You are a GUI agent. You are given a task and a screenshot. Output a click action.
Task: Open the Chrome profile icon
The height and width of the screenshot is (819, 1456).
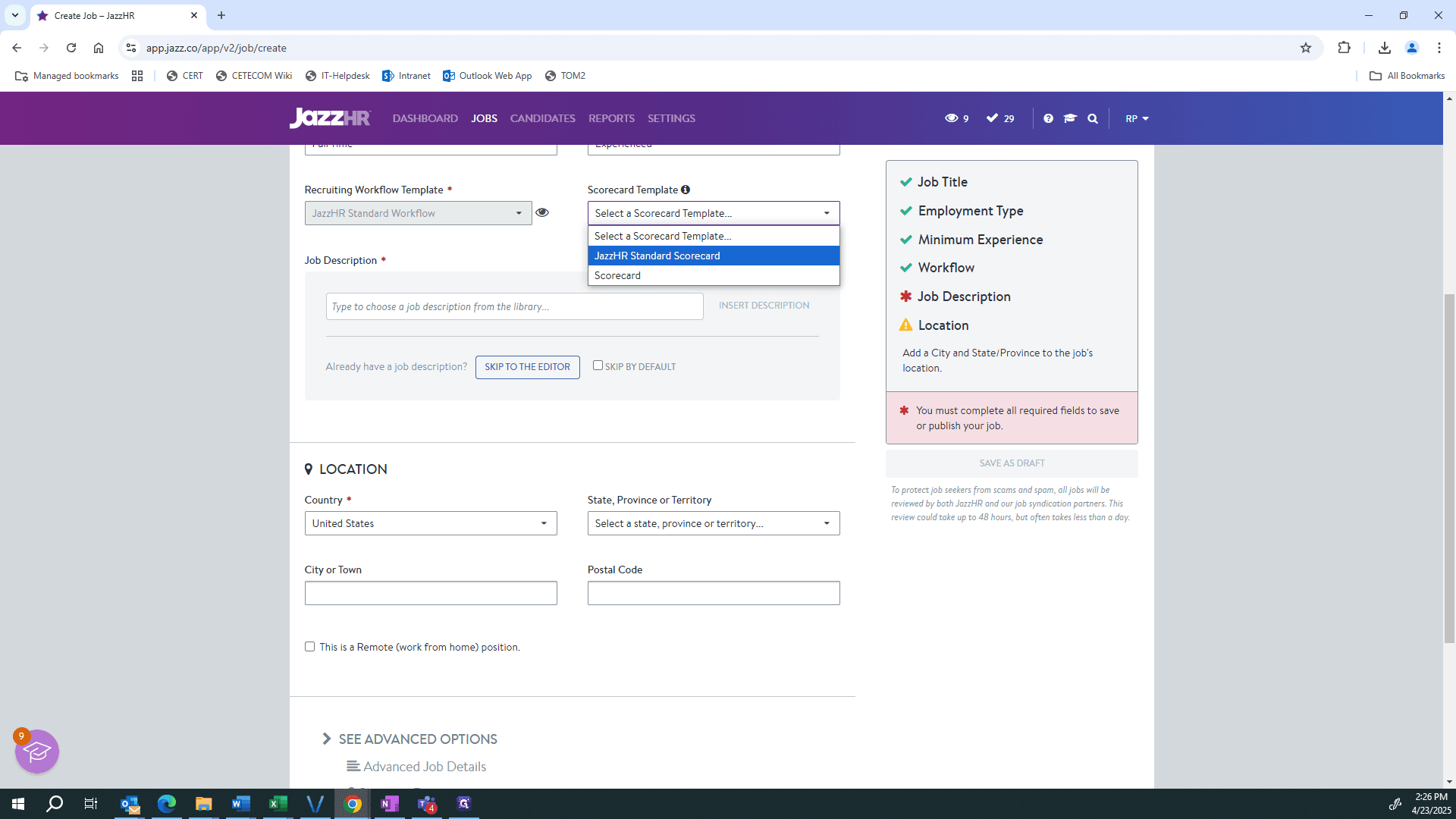tap(1412, 48)
